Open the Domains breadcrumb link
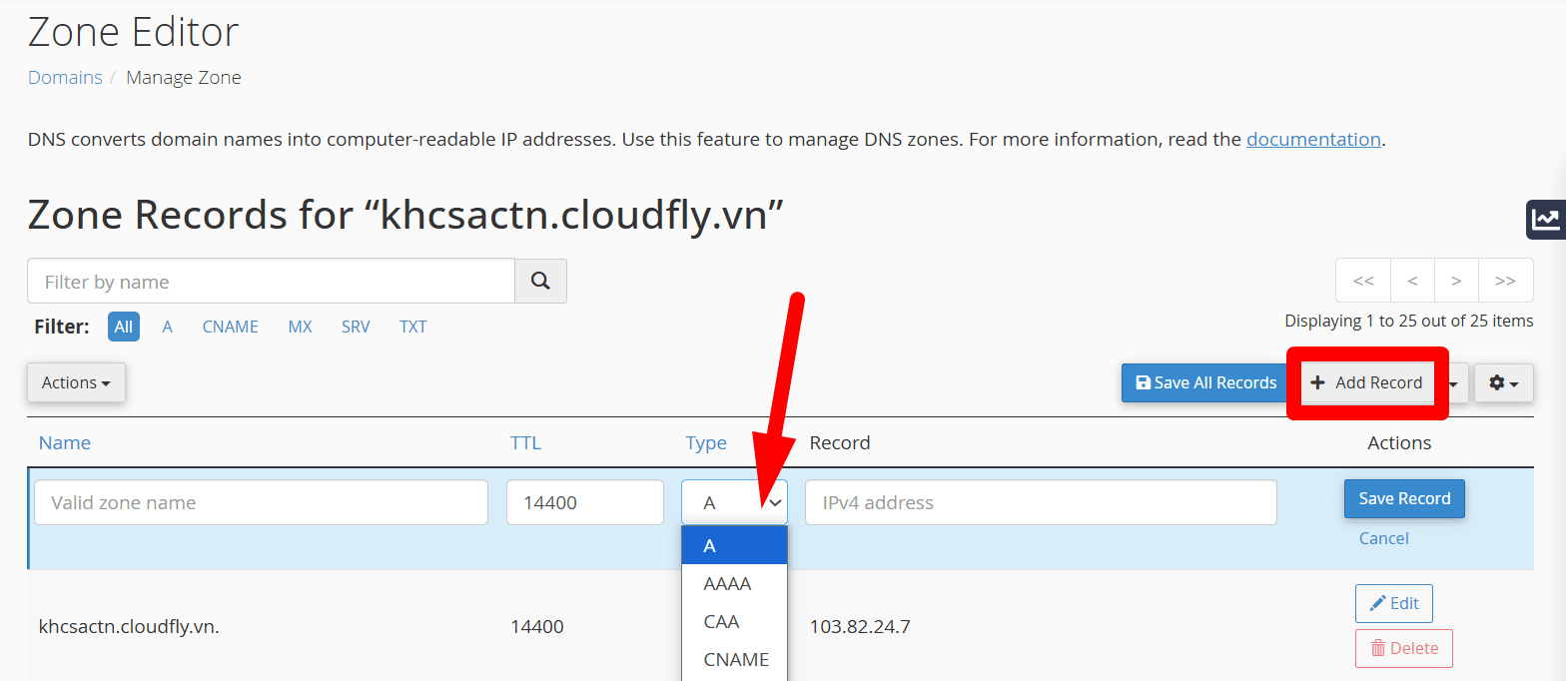Image resolution: width=1568 pixels, height=681 pixels. pos(65,77)
